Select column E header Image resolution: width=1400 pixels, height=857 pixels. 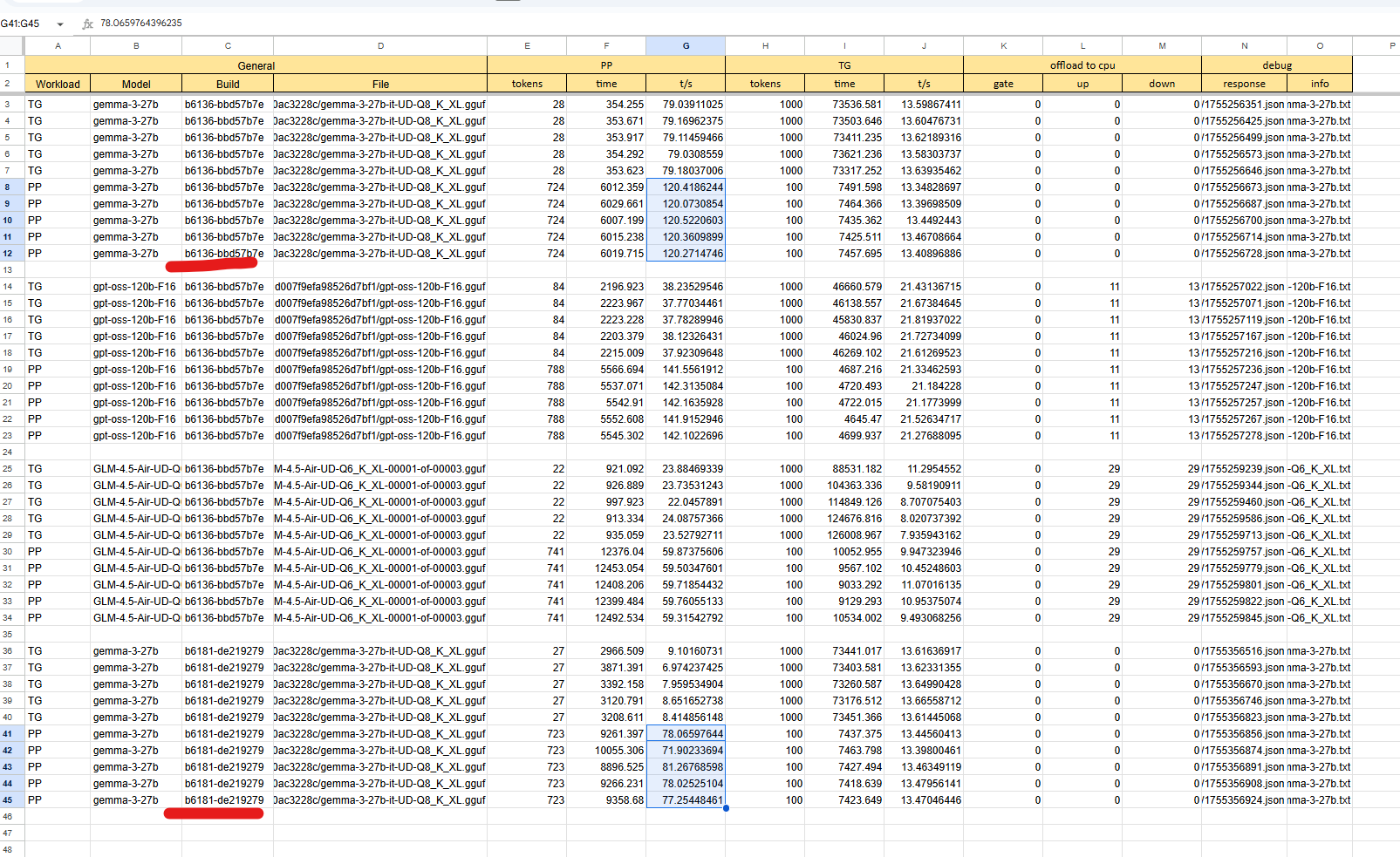pos(527,45)
